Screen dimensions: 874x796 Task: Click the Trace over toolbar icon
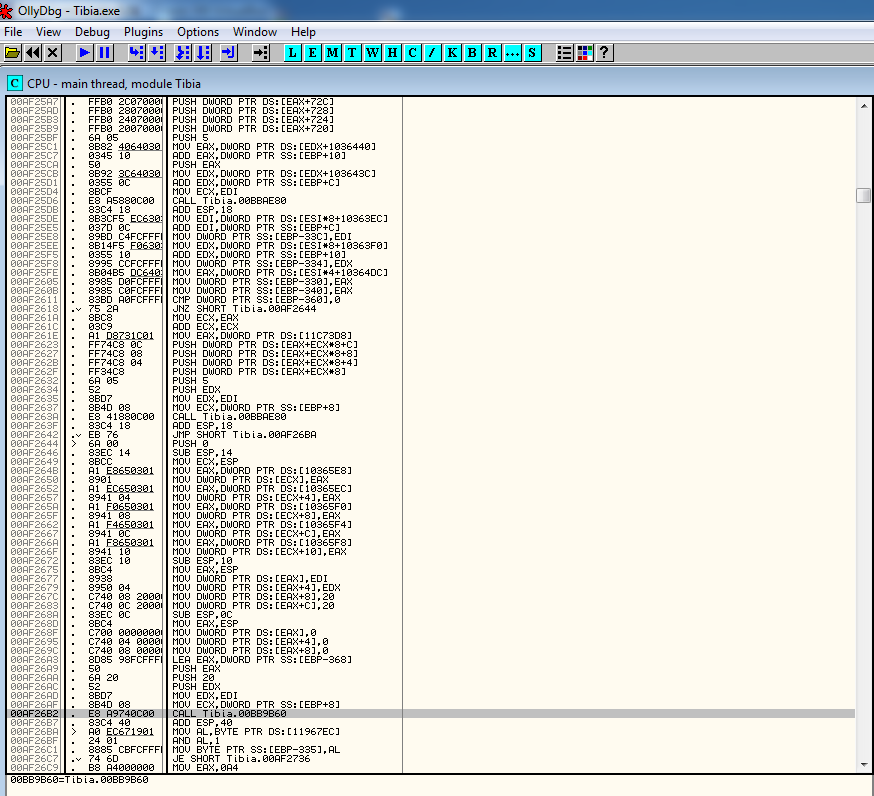(203, 53)
